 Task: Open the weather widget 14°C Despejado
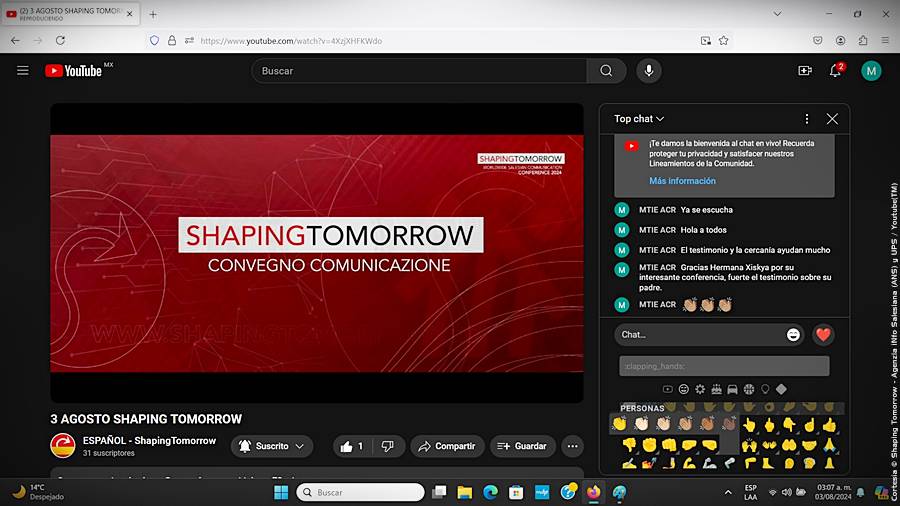click(38, 492)
